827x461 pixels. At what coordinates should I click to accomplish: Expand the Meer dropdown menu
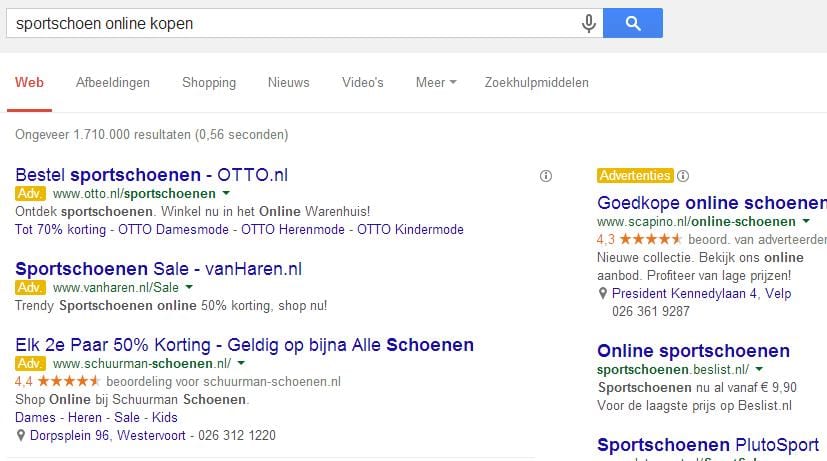[x=436, y=82]
